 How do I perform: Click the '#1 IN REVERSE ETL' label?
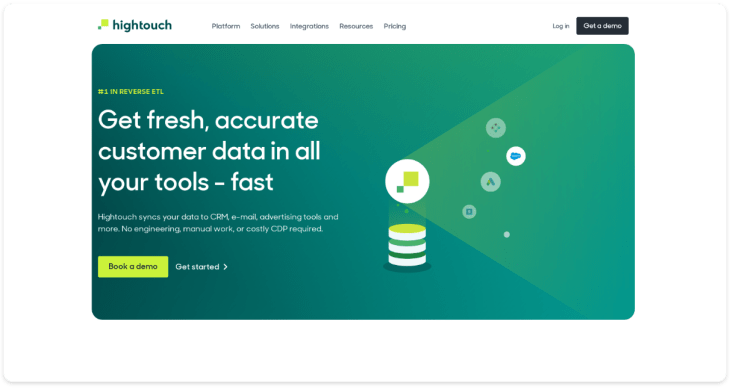[131, 92]
